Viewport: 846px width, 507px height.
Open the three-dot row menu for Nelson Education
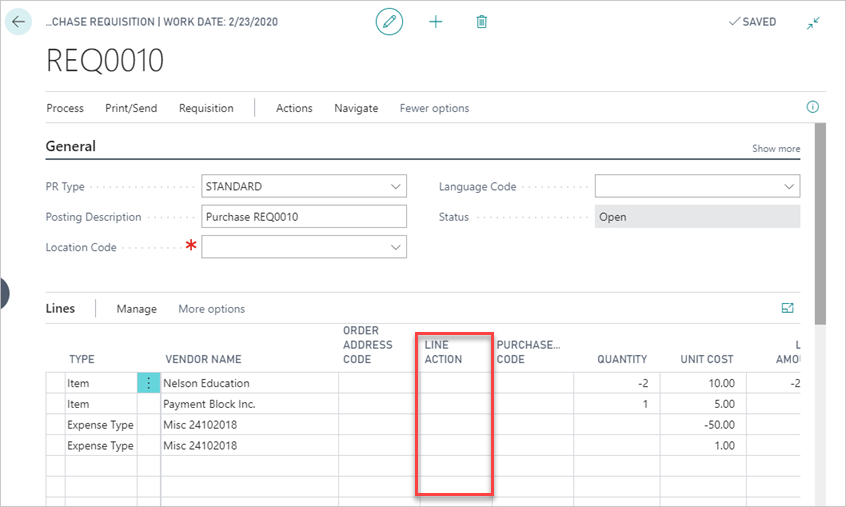[x=148, y=383]
